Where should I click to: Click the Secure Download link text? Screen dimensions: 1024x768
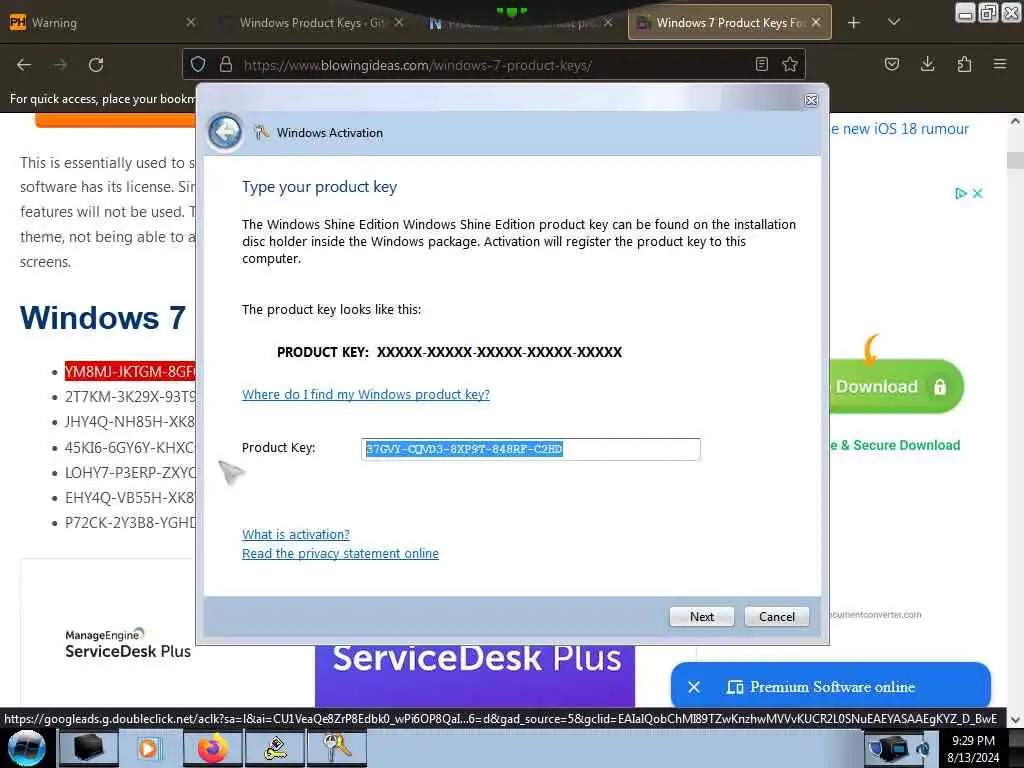[895, 445]
